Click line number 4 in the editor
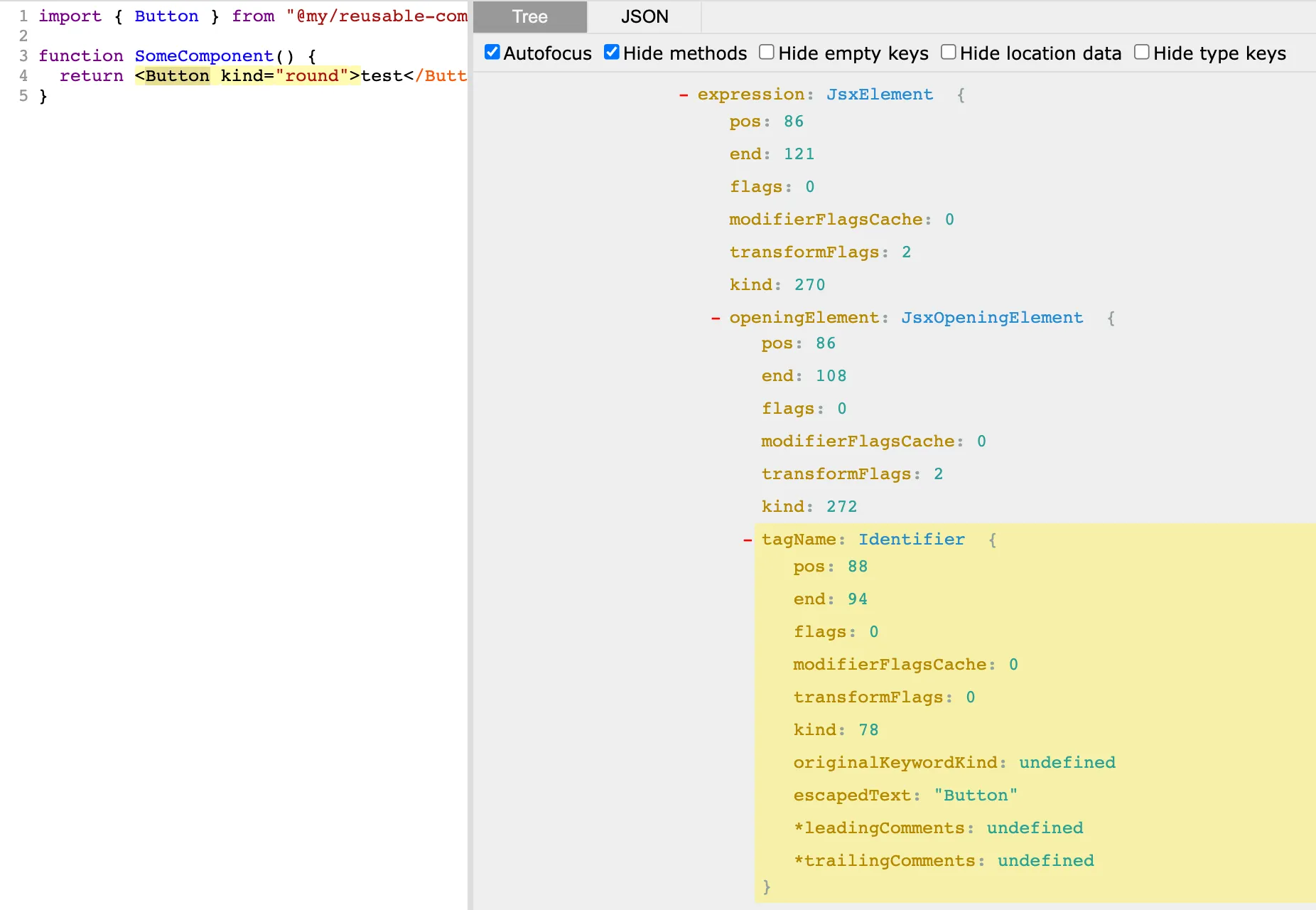Image resolution: width=1316 pixels, height=910 pixels. 23,75
